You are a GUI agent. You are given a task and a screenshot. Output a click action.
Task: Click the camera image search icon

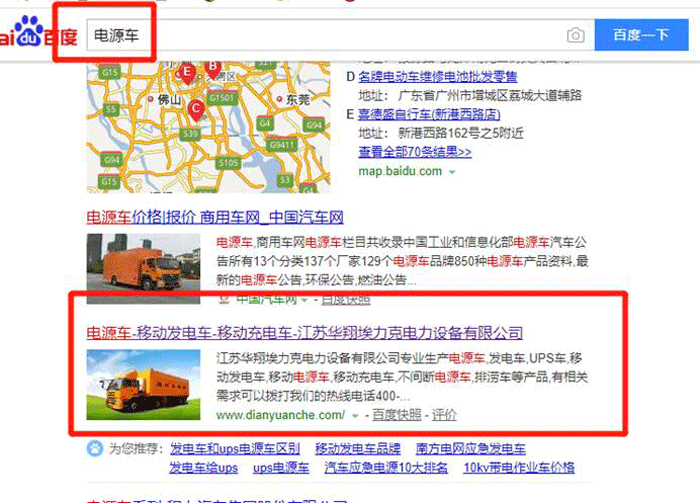575,35
